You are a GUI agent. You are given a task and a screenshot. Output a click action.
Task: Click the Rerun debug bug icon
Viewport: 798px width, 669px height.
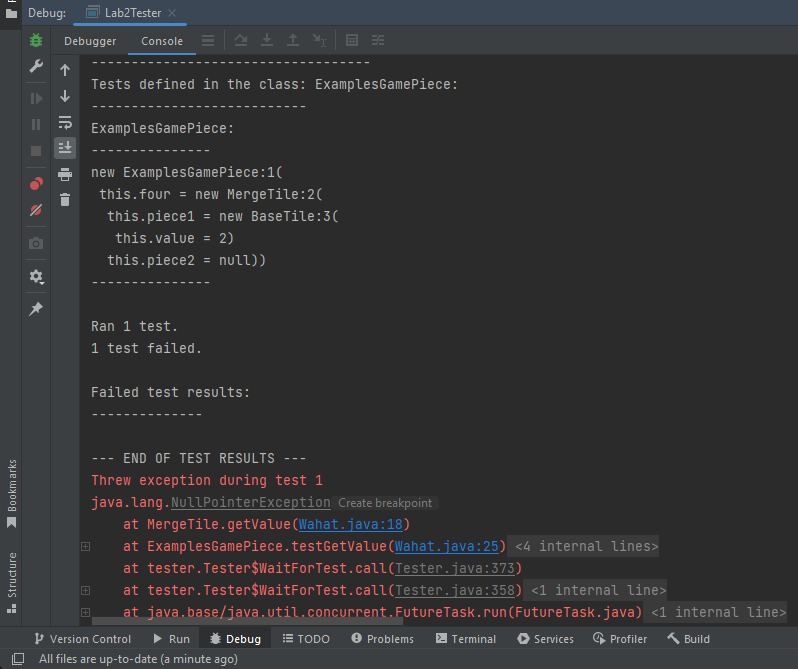click(36, 41)
